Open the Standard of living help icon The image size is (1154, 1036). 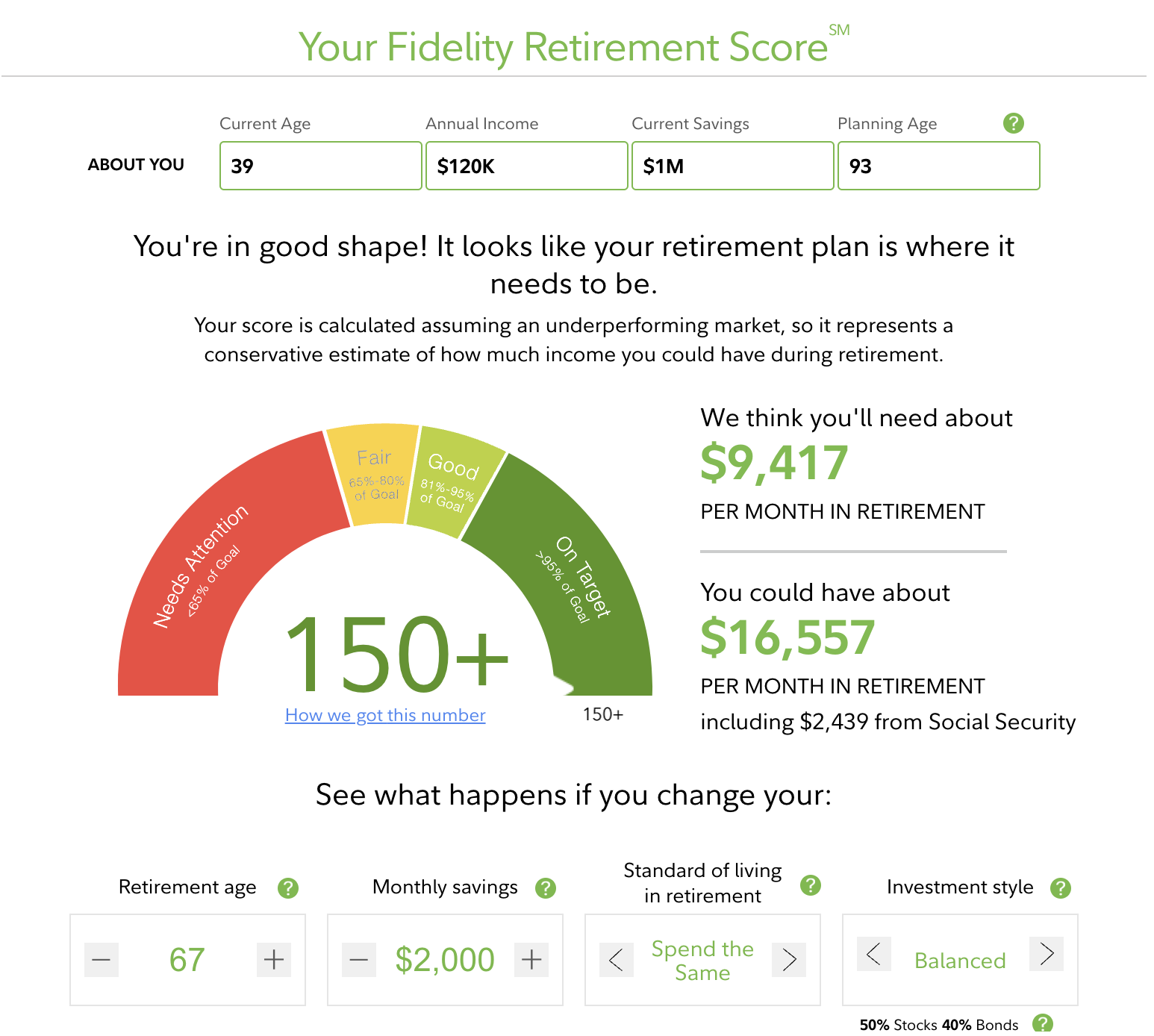click(x=810, y=885)
